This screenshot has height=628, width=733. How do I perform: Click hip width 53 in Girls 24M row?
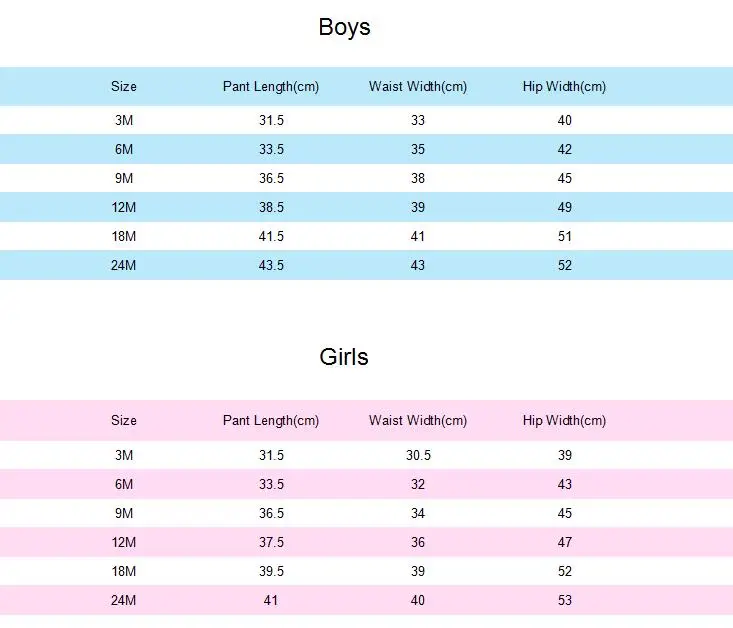[x=565, y=600]
